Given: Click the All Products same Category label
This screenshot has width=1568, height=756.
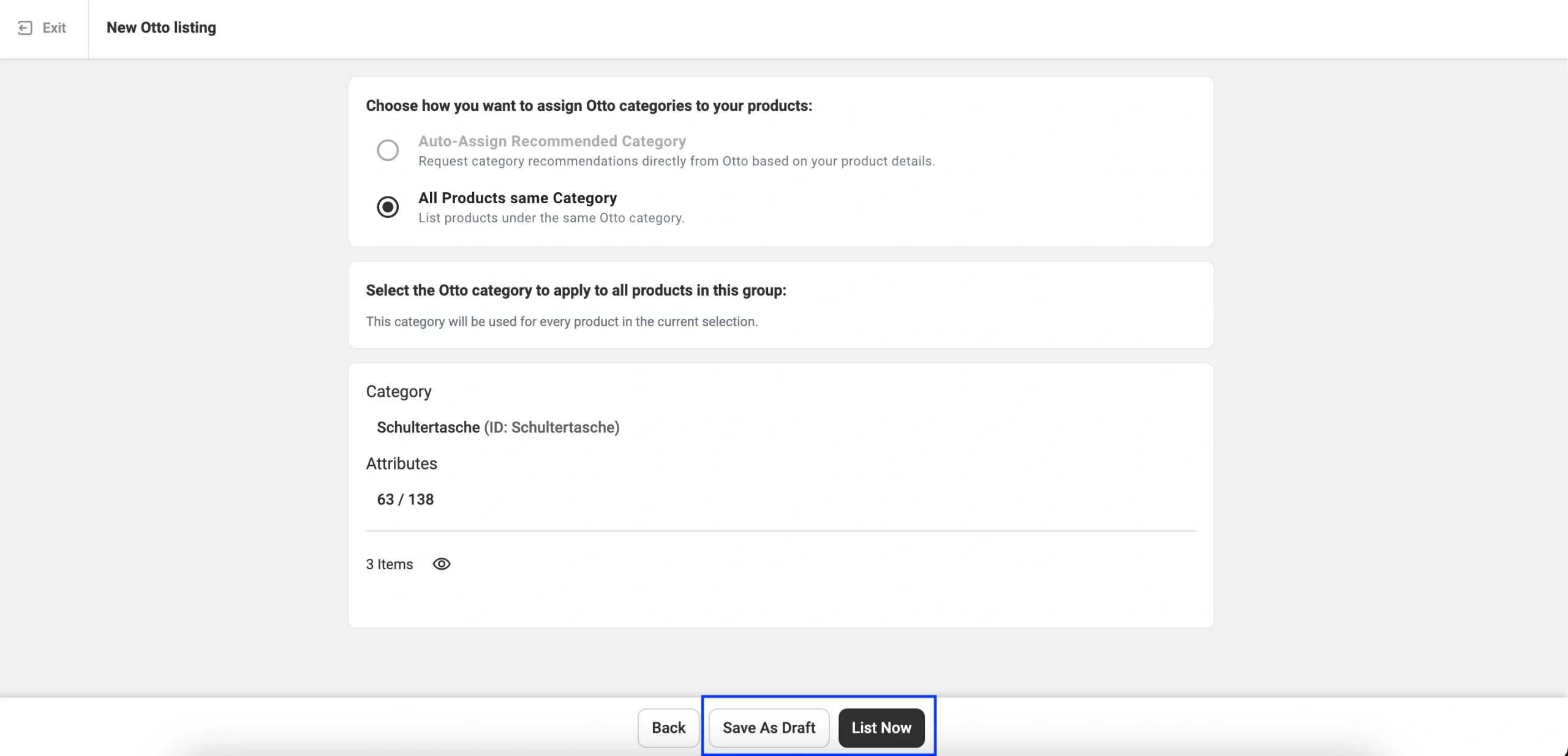Looking at the screenshot, I should 517,198.
